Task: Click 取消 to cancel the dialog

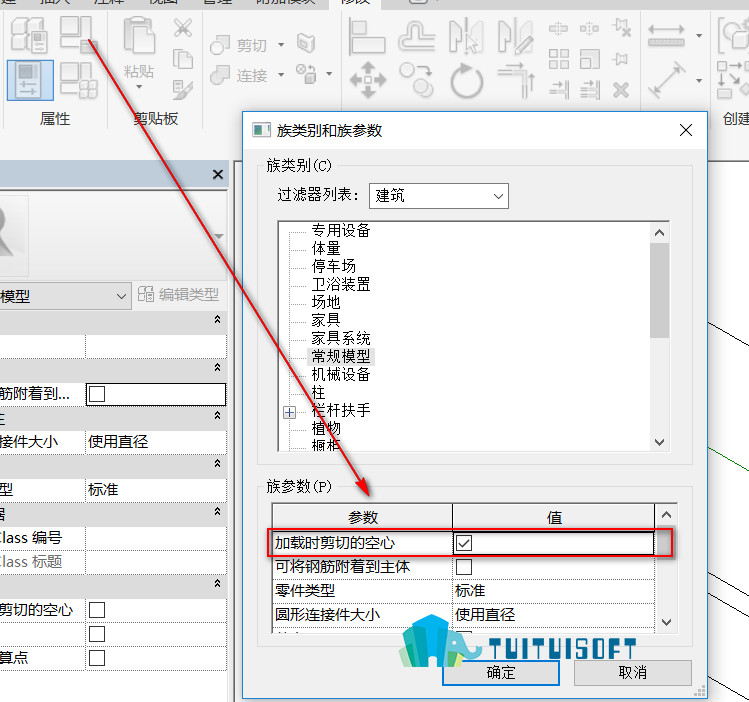Action: pyautogui.click(x=632, y=673)
